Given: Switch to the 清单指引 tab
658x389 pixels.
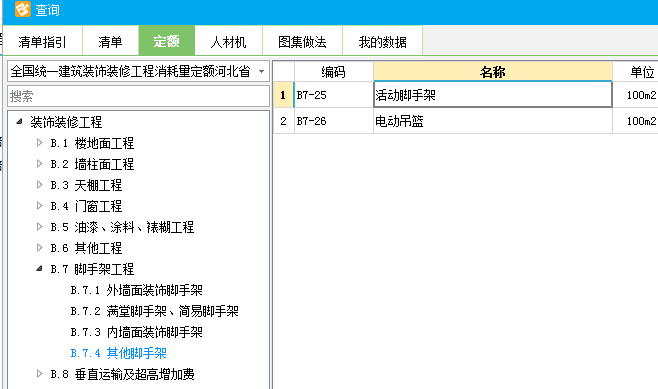Looking at the screenshot, I should (x=42, y=41).
